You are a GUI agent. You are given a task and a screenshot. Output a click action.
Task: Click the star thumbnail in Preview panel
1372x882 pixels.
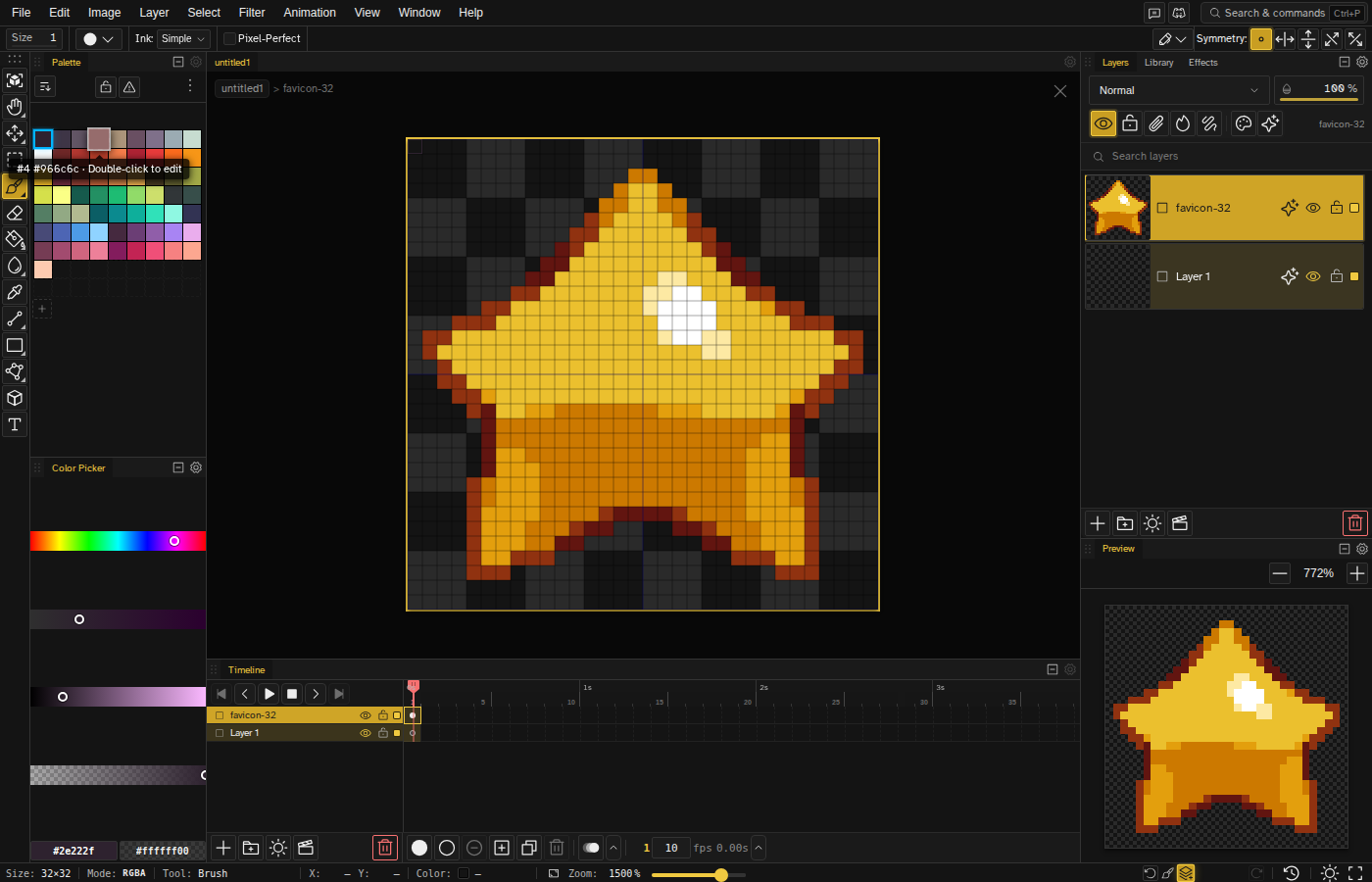(1226, 726)
